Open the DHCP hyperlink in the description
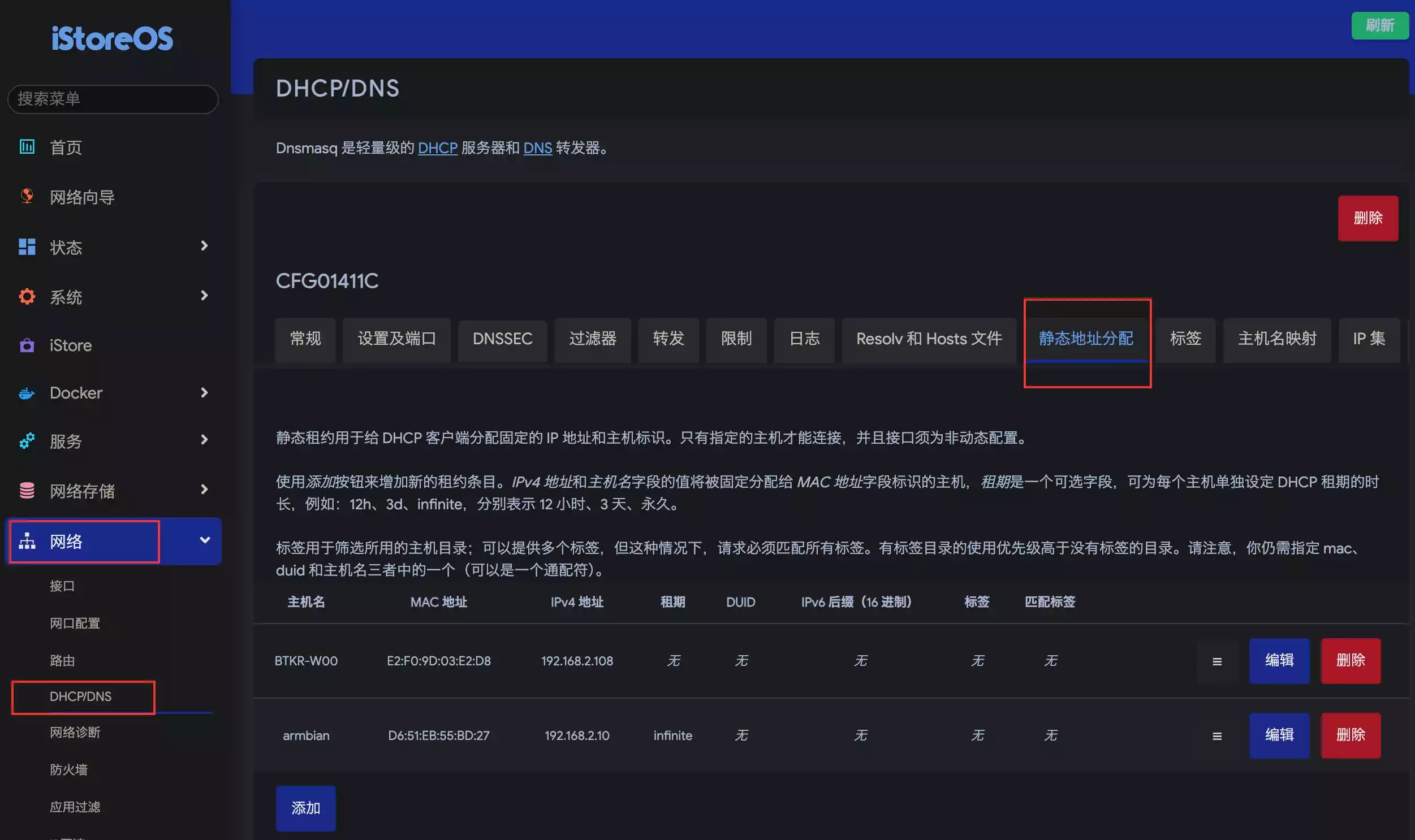Screen dimensions: 1415x840 (x=437, y=148)
